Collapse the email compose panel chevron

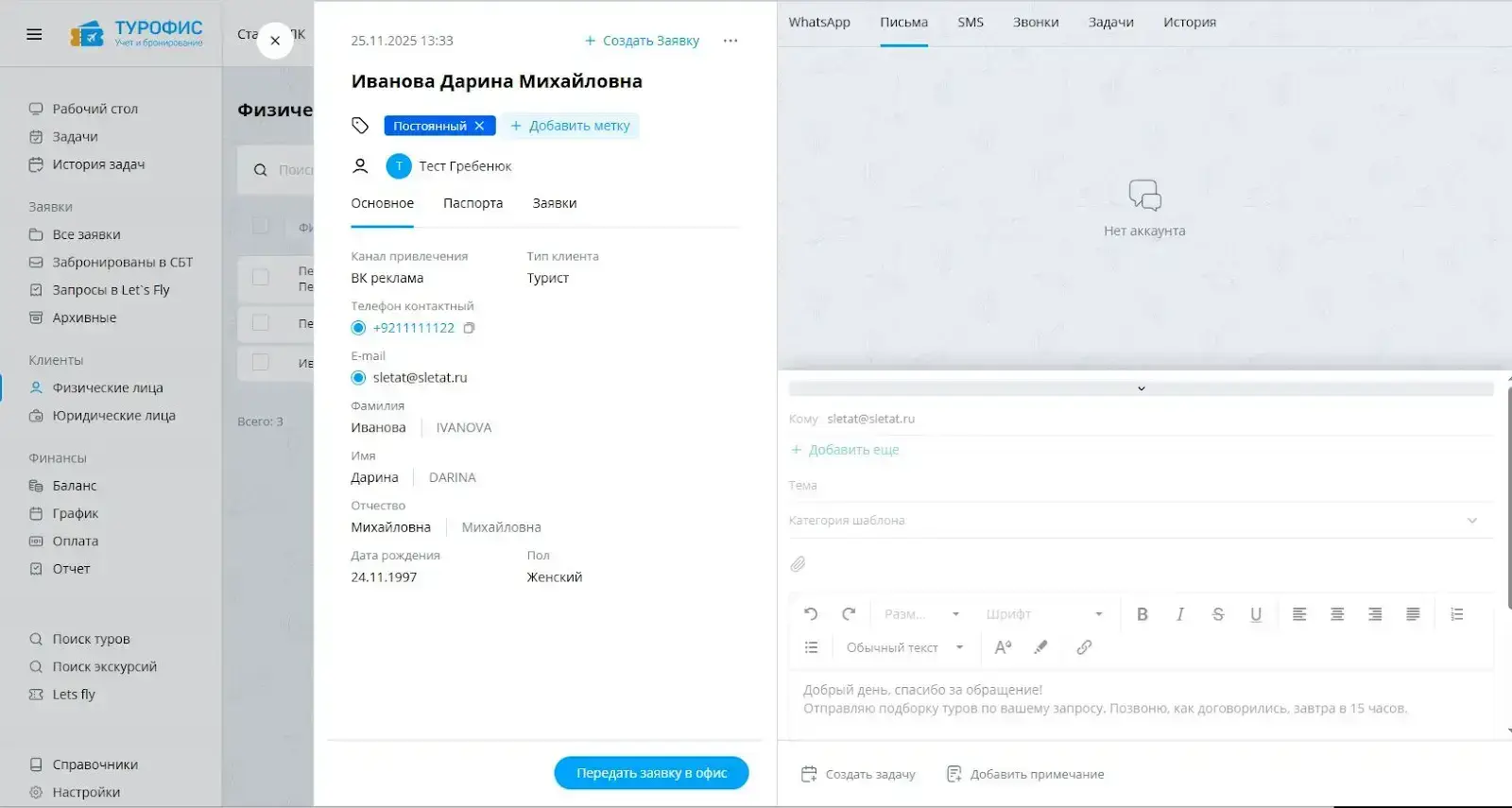click(1141, 388)
